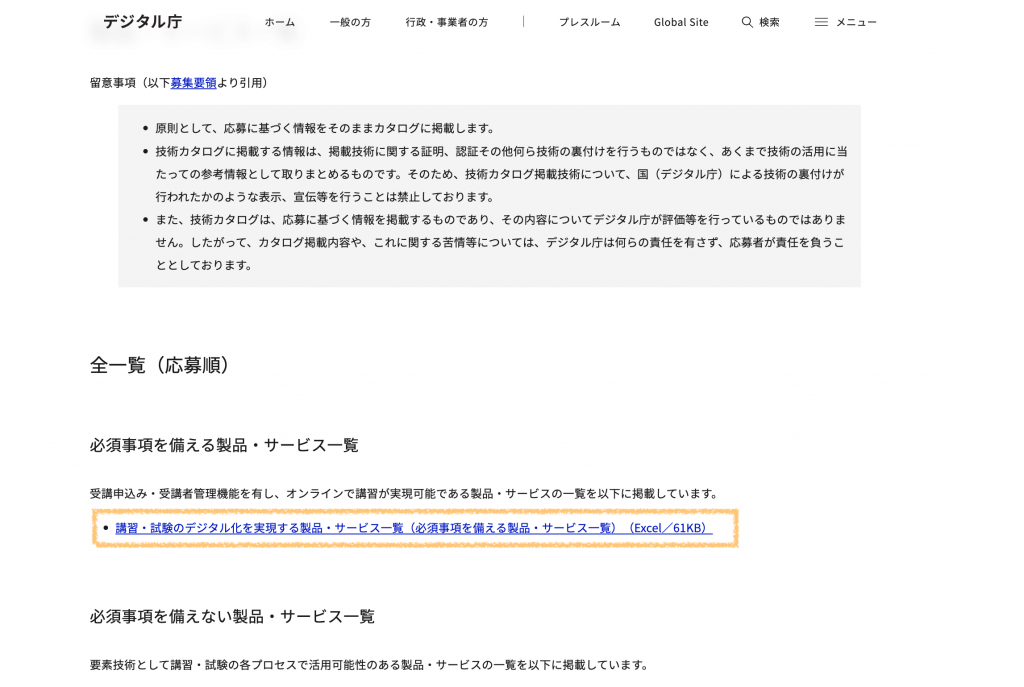1024x687 pixels.
Task: Click the paragraph starting 受講申込み・受講者管理機能
Action: (404, 493)
